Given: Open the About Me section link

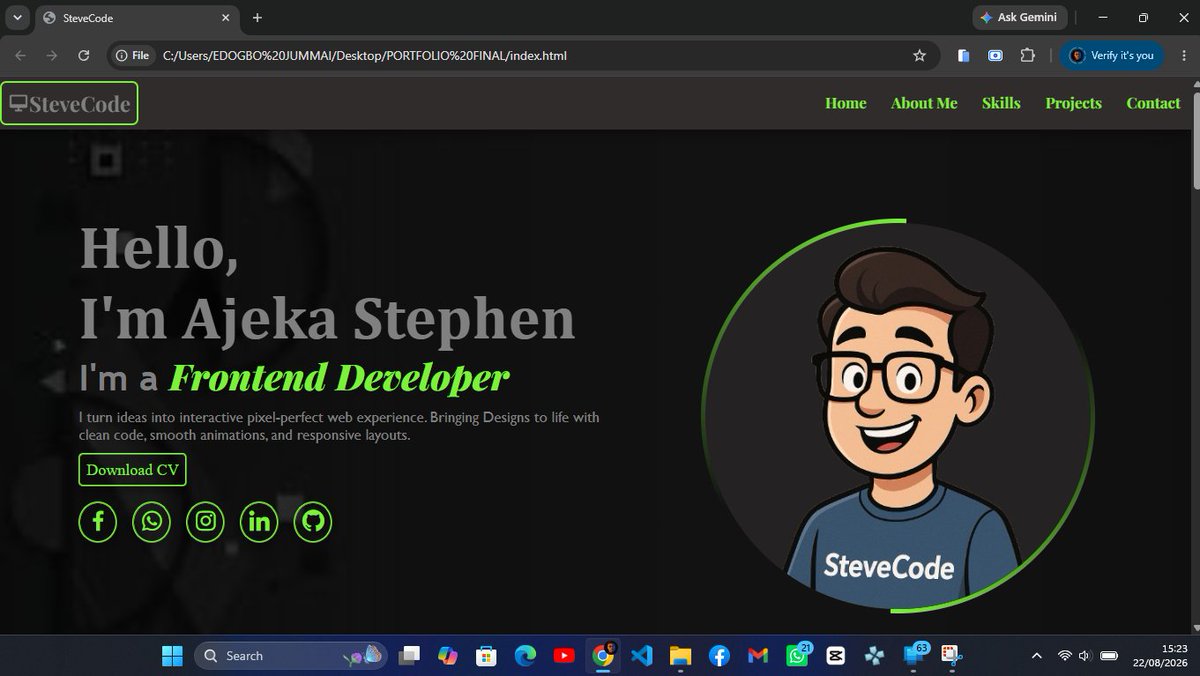Looking at the screenshot, I should 924,103.
